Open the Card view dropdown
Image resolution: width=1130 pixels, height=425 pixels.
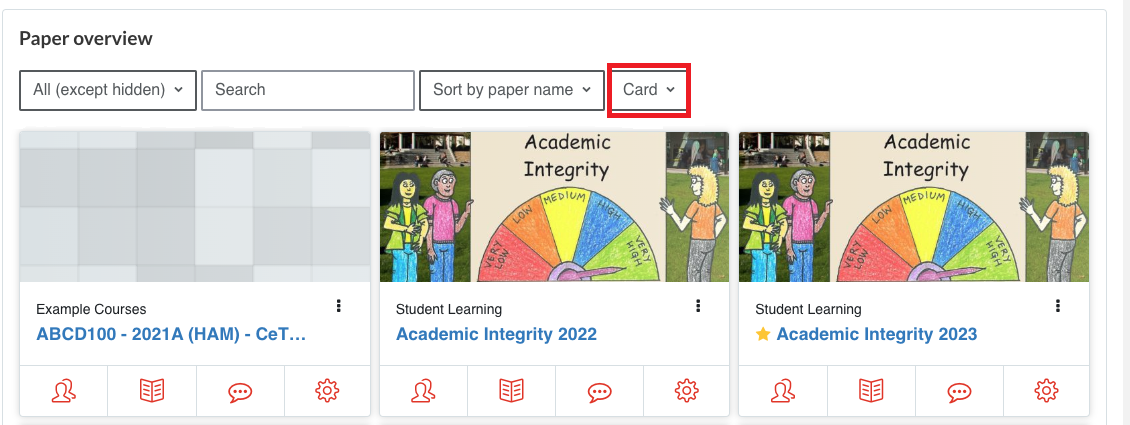[x=649, y=90]
